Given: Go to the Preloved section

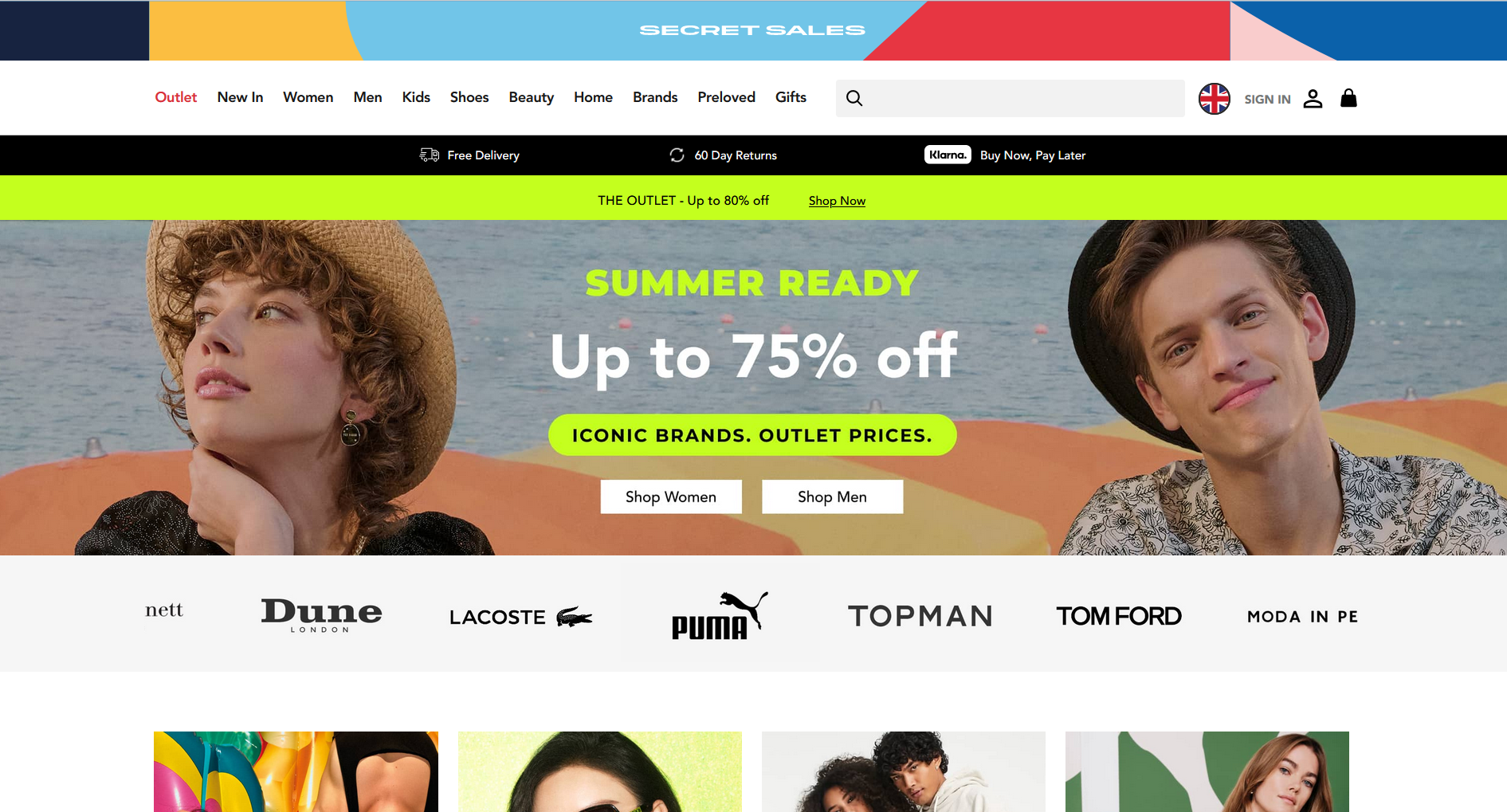Looking at the screenshot, I should tap(726, 97).
